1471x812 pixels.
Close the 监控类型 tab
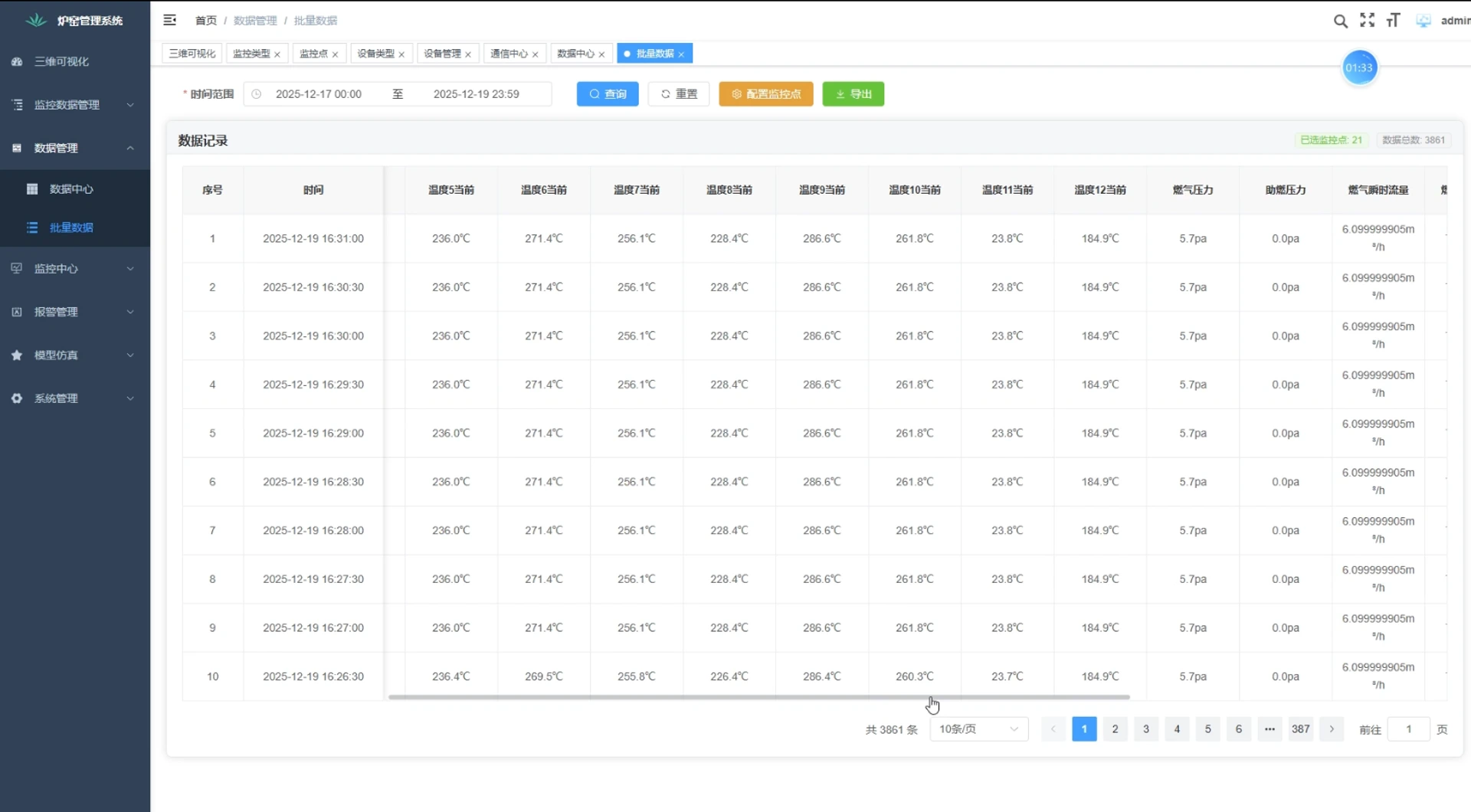(277, 54)
